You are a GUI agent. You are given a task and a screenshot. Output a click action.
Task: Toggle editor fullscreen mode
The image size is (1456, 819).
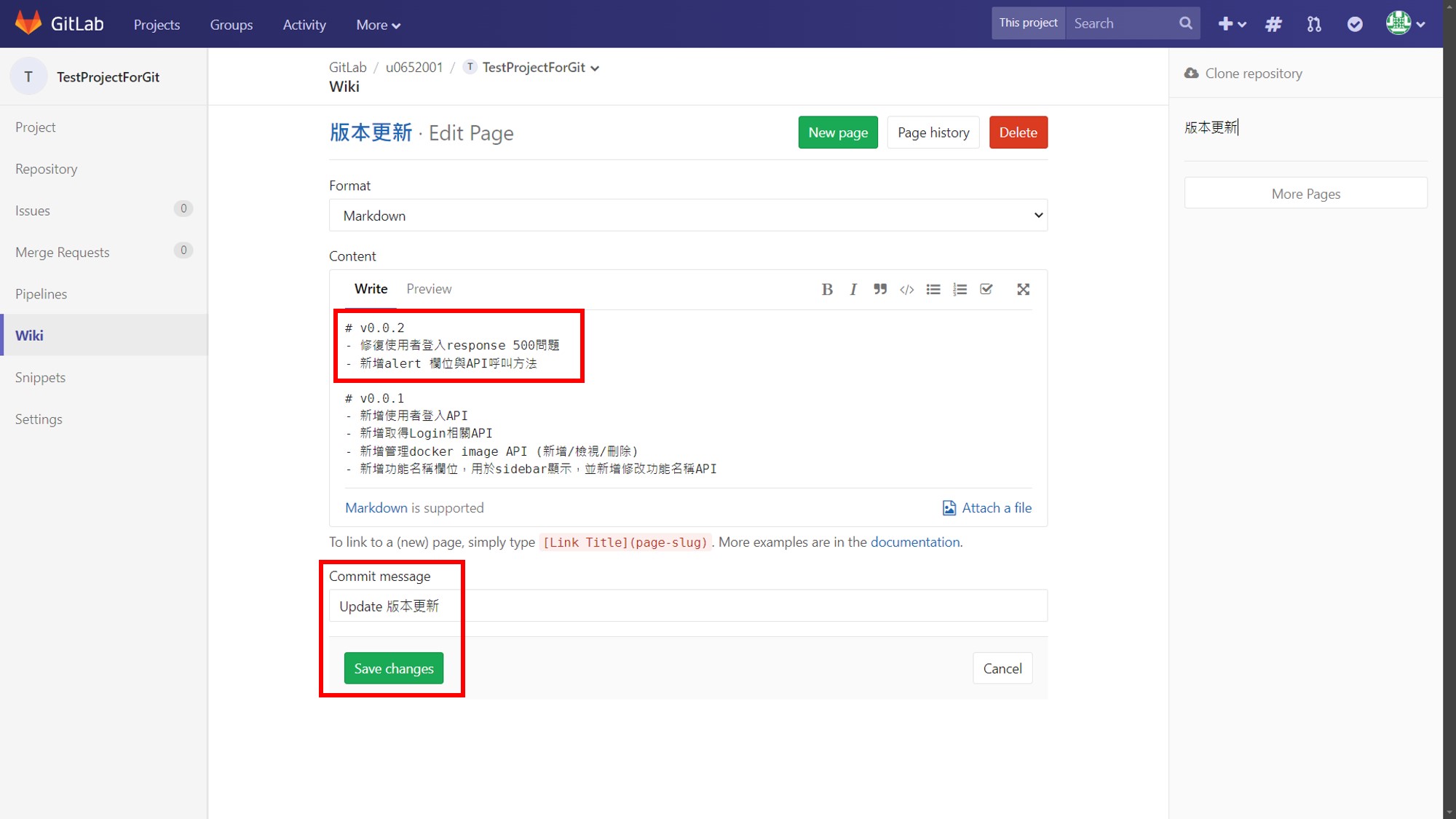coord(1023,289)
